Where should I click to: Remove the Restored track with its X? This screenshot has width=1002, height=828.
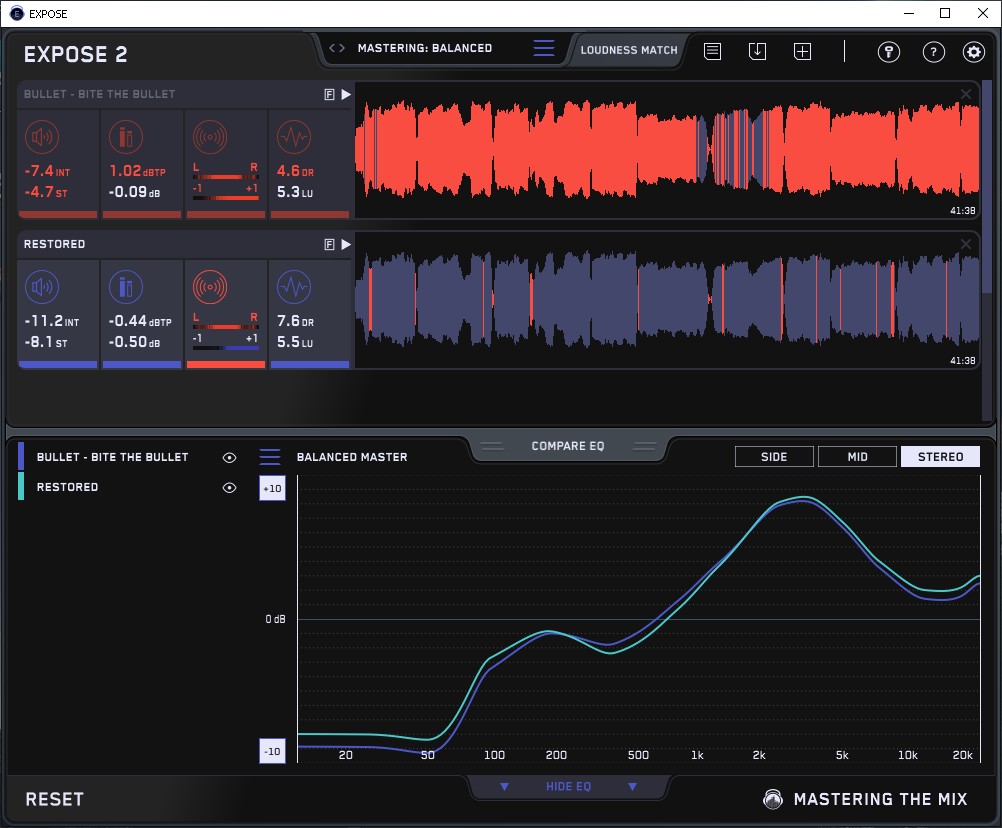pos(966,244)
